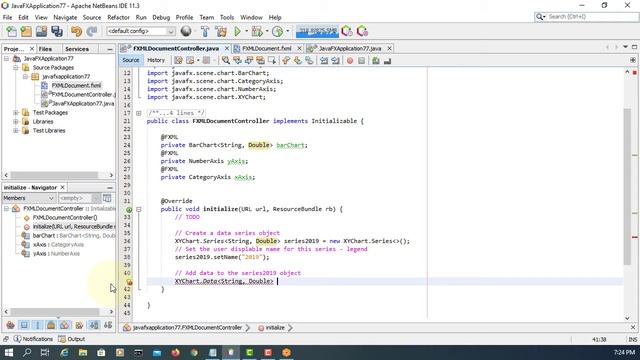Run the project with the green play icon
640x360 pixels.
tap(237, 31)
